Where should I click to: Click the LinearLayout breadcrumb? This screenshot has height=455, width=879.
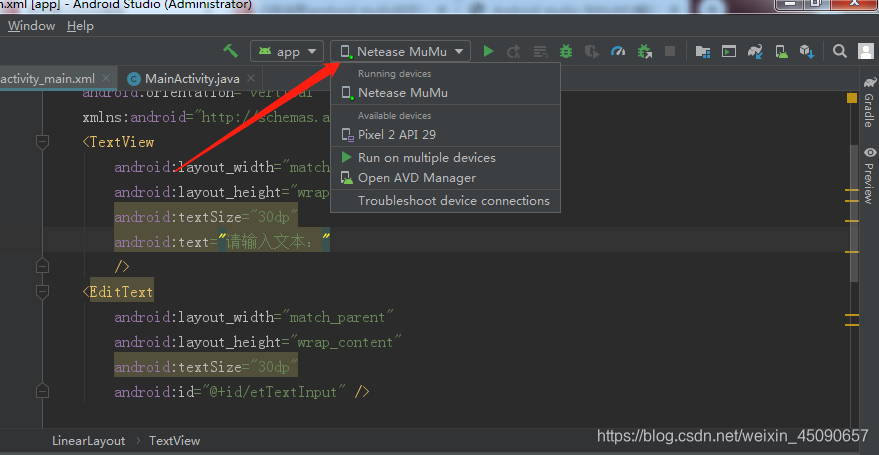(89, 441)
